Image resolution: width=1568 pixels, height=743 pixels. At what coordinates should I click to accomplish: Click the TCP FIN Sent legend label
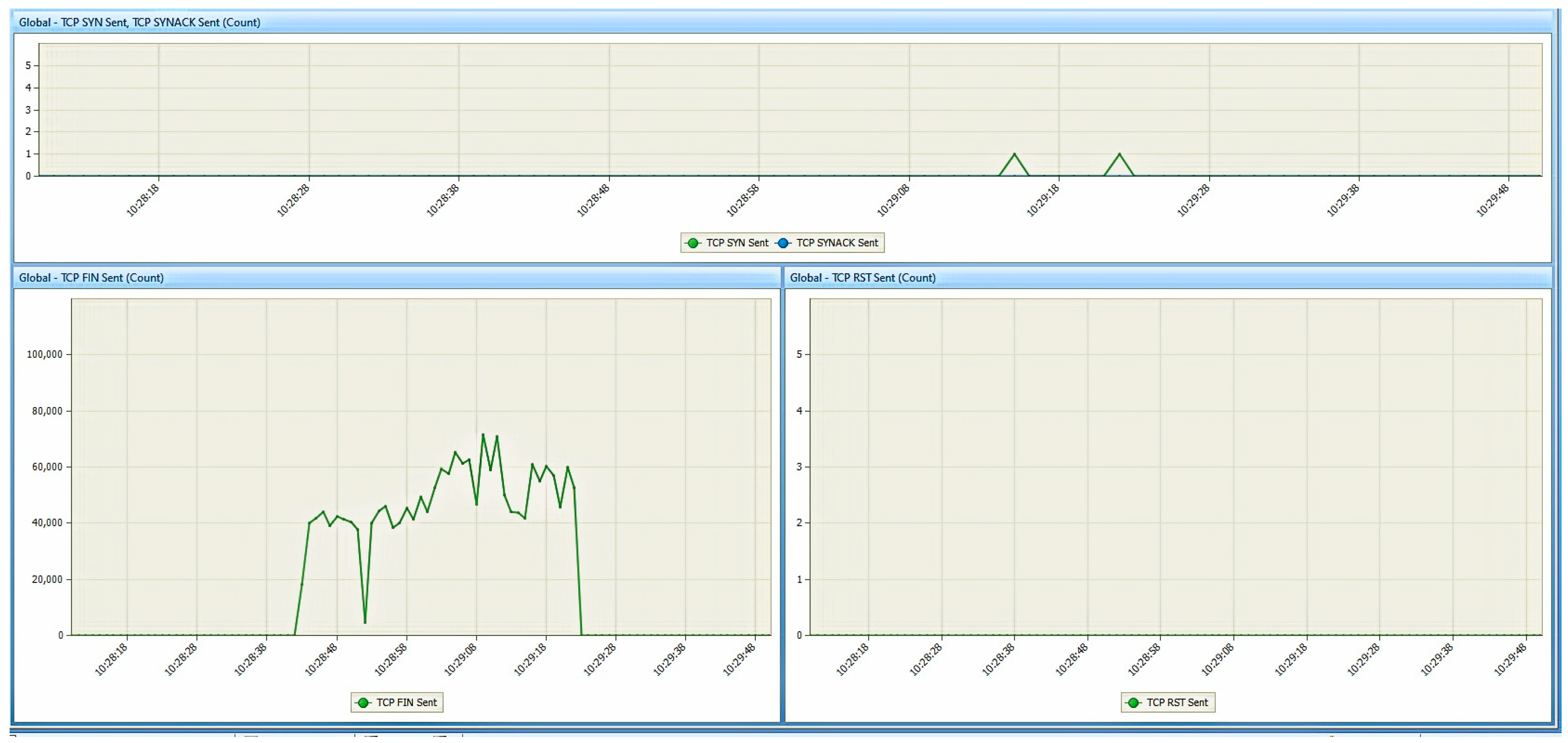[407, 703]
